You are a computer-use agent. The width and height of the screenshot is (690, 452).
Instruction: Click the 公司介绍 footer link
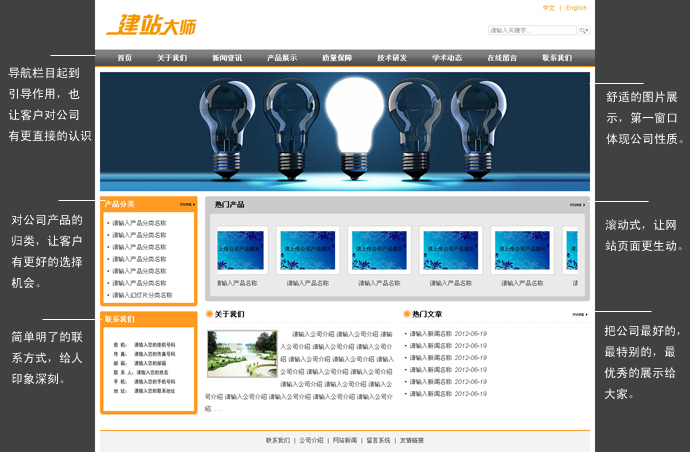(311, 440)
